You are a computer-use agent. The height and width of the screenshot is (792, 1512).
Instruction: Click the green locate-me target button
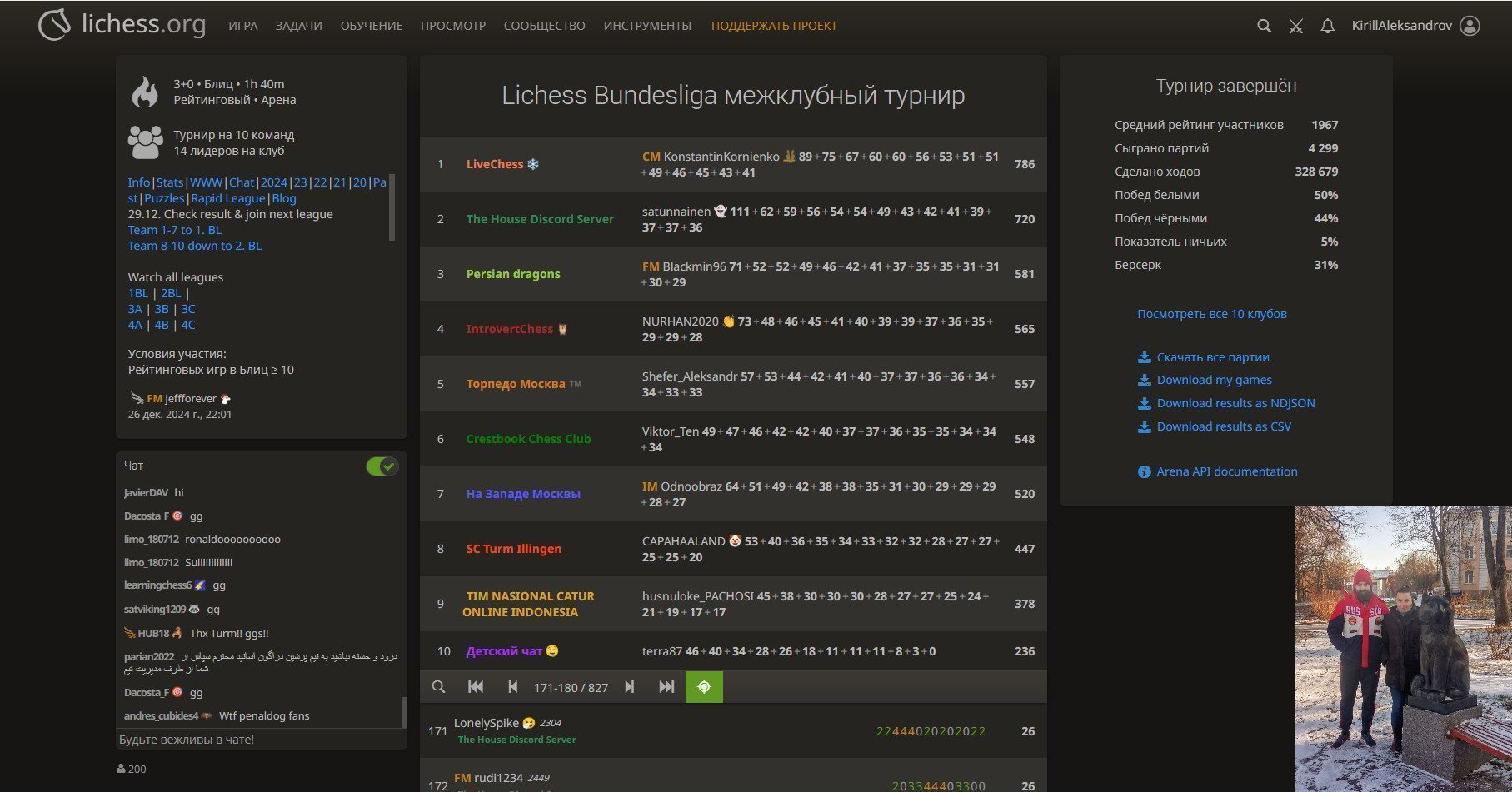[704, 687]
